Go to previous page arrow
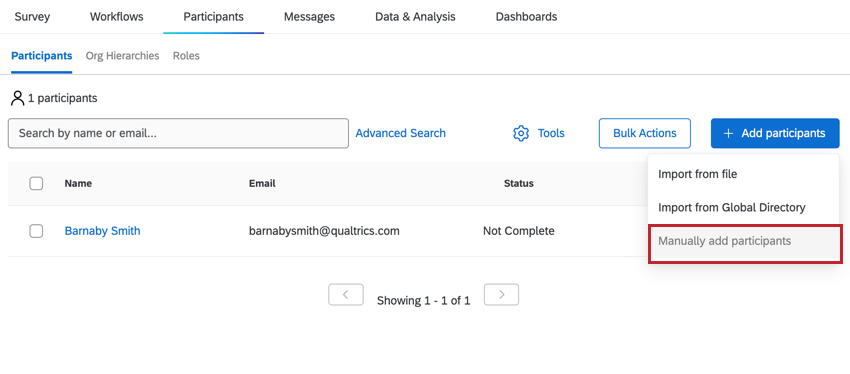This screenshot has width=850, height=374. pyautogui.click(x=346, y=295)
